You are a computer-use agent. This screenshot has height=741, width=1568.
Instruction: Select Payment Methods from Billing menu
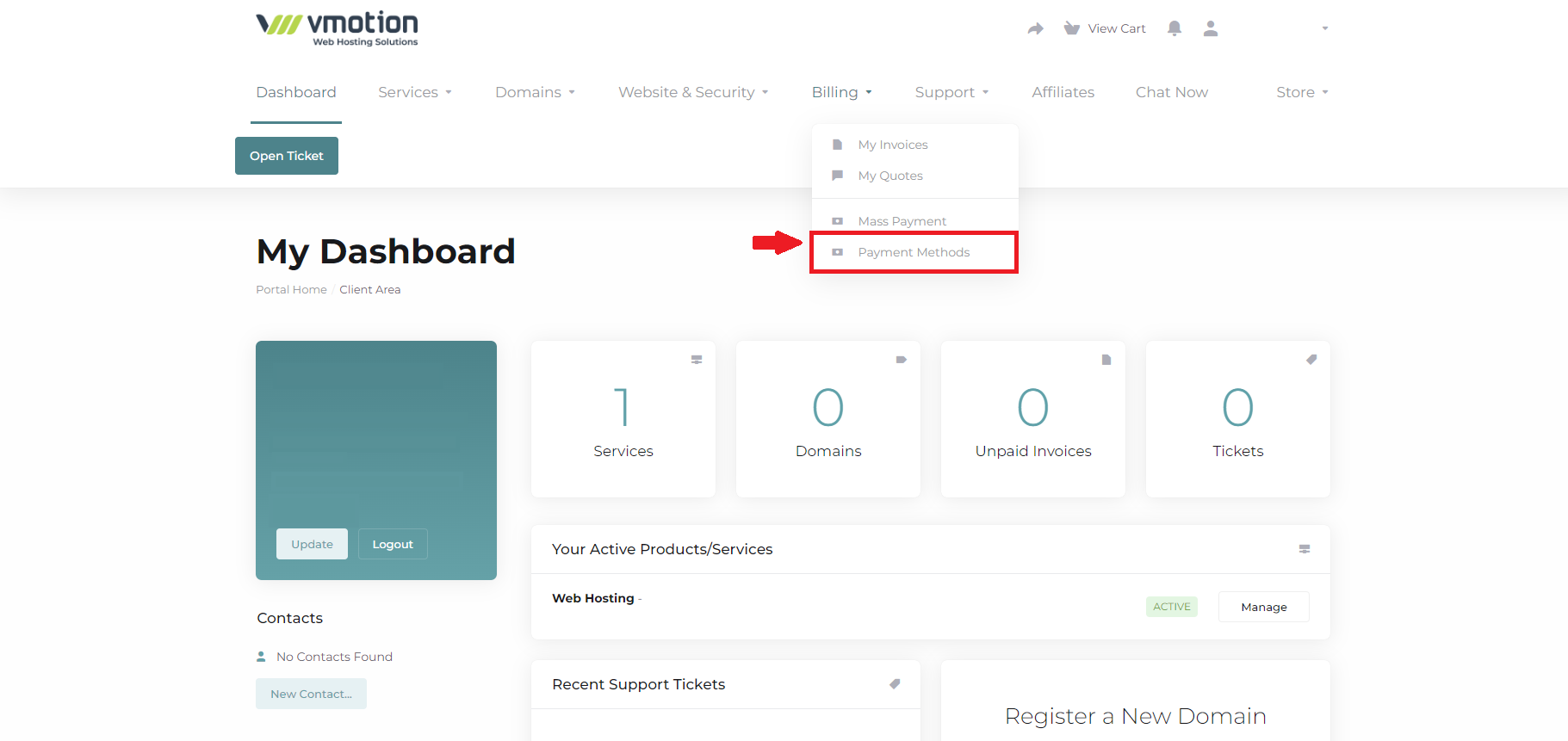coord(914,252)
